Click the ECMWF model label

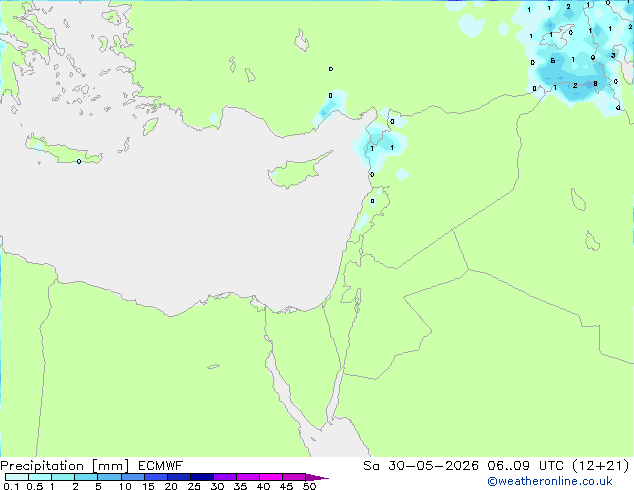click(x=161, y=466)
